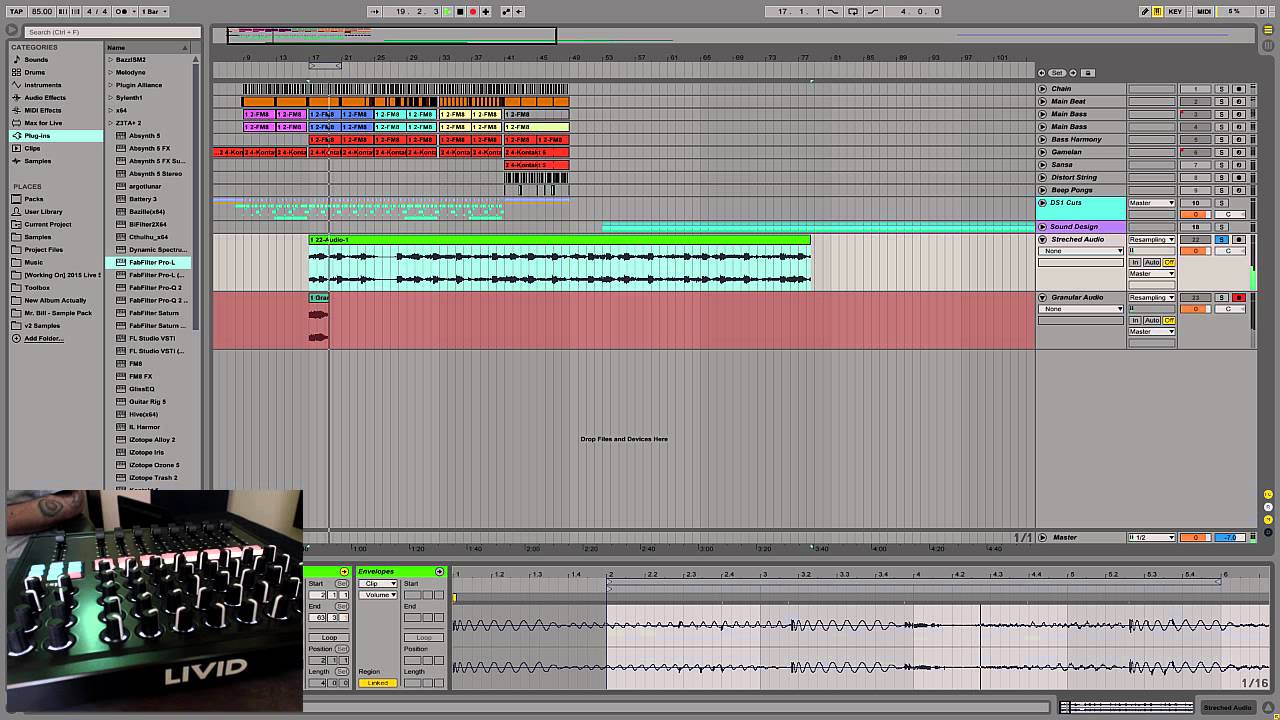
Task: Toggle the Arrangement Loop switch
Action: point(853,11)
